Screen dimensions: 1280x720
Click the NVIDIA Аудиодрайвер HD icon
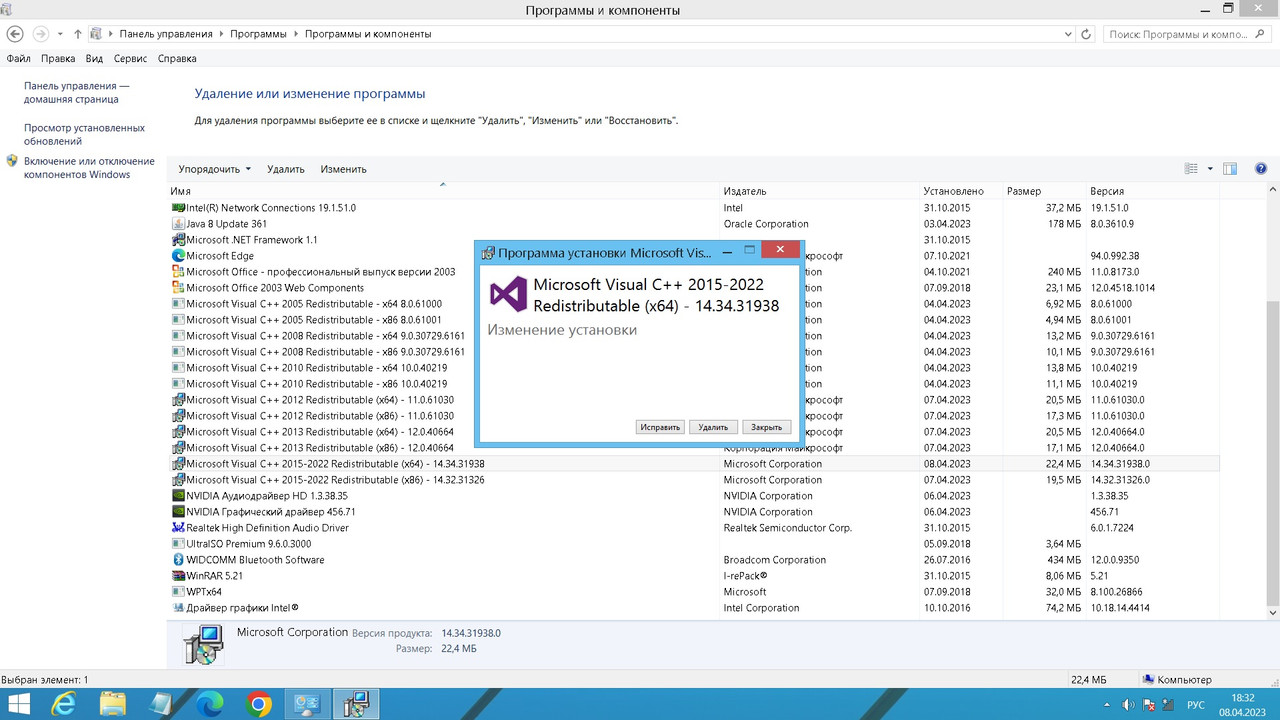(178, 496)
